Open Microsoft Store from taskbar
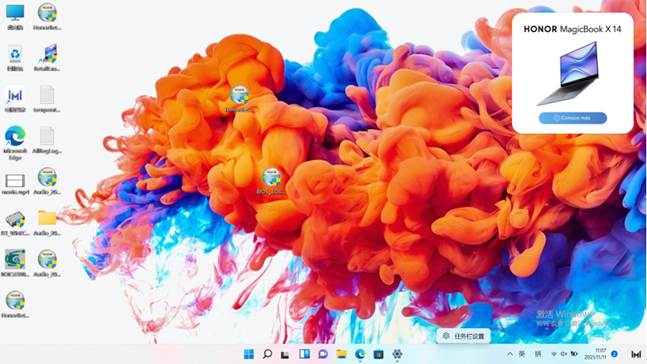Viewport: 647px width, 364px height. click(x=378, y=354)
